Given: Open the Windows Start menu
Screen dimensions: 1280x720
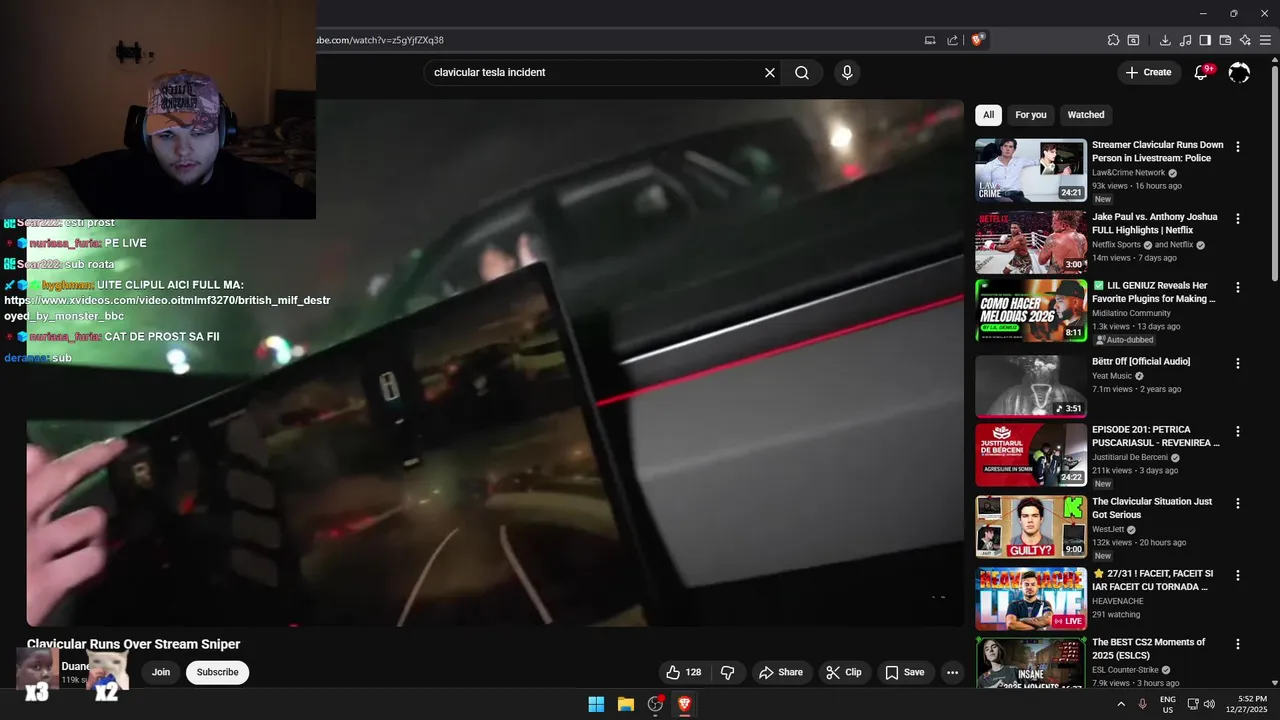Looking at the screenshot, I should pyautogui.click(x=596, y=704).
